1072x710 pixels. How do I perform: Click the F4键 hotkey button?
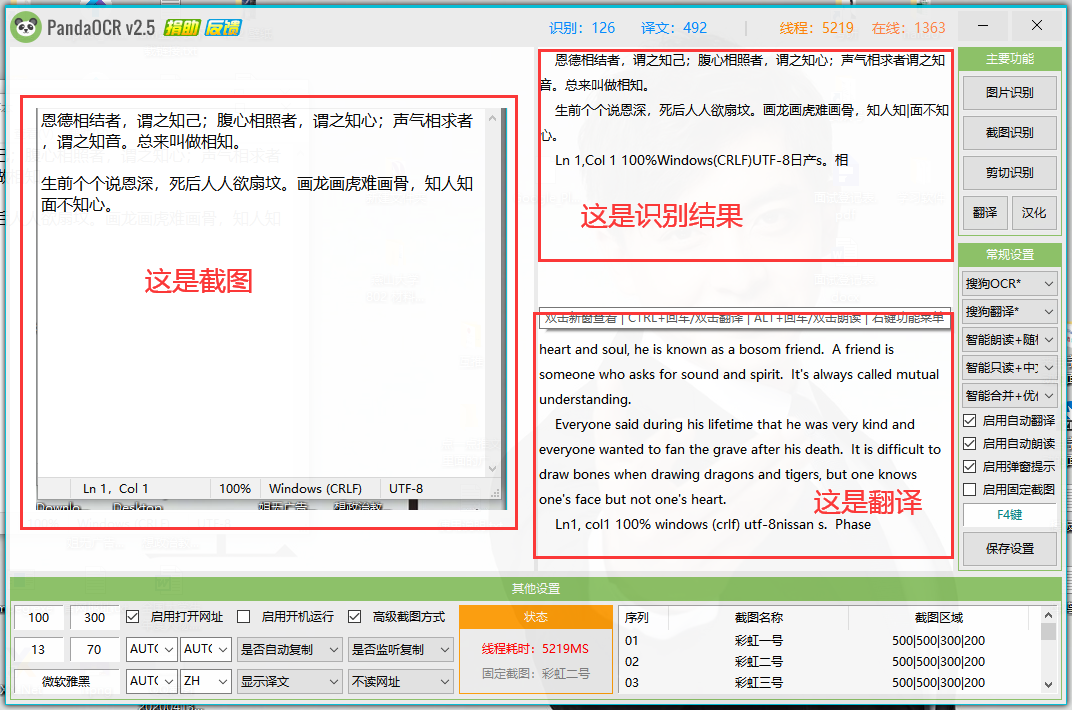pos(1009,515)
